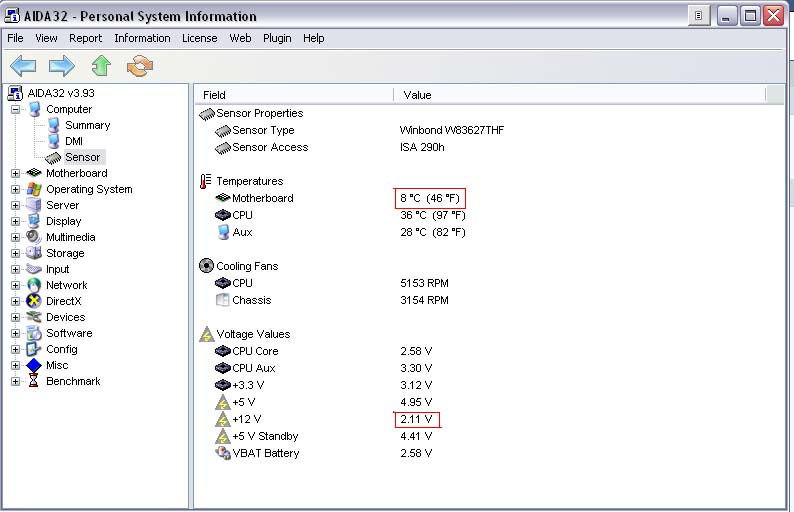Click the Storage drive icon
794x512 pixels.
[34, 253]
